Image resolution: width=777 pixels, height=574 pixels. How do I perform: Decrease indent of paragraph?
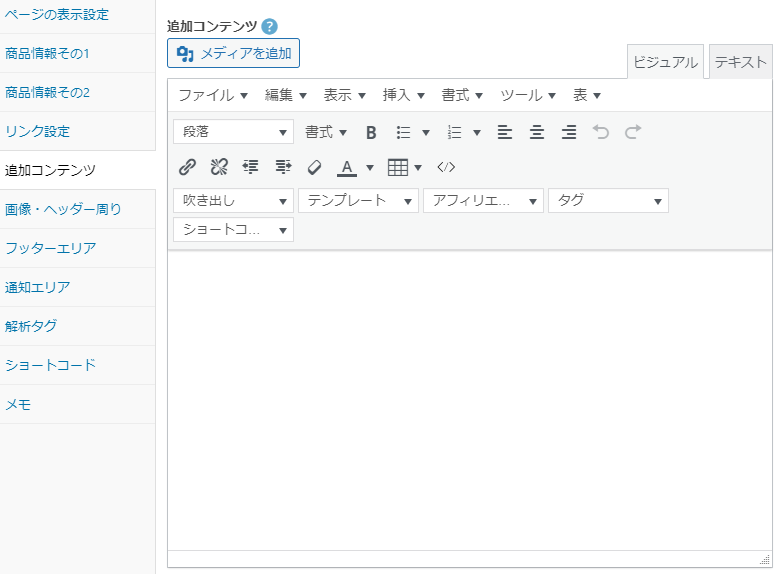tap(251, 167)
